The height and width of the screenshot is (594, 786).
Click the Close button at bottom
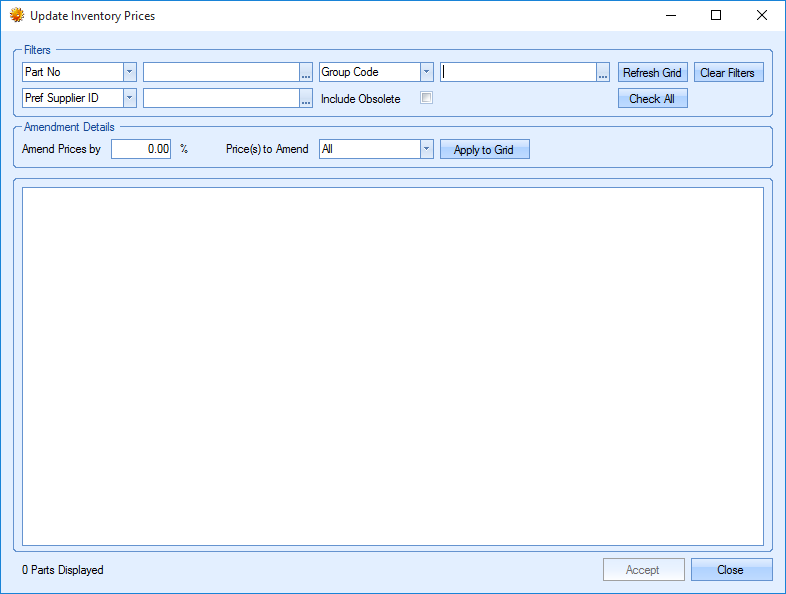731,570
